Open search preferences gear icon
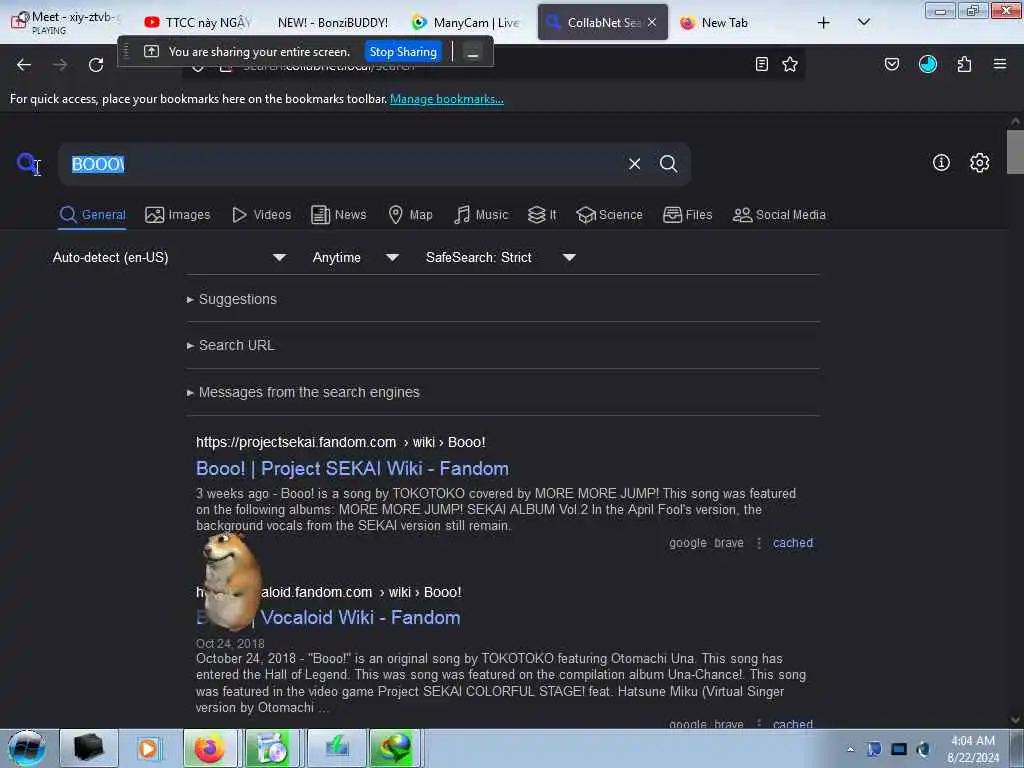 point(980,163)
